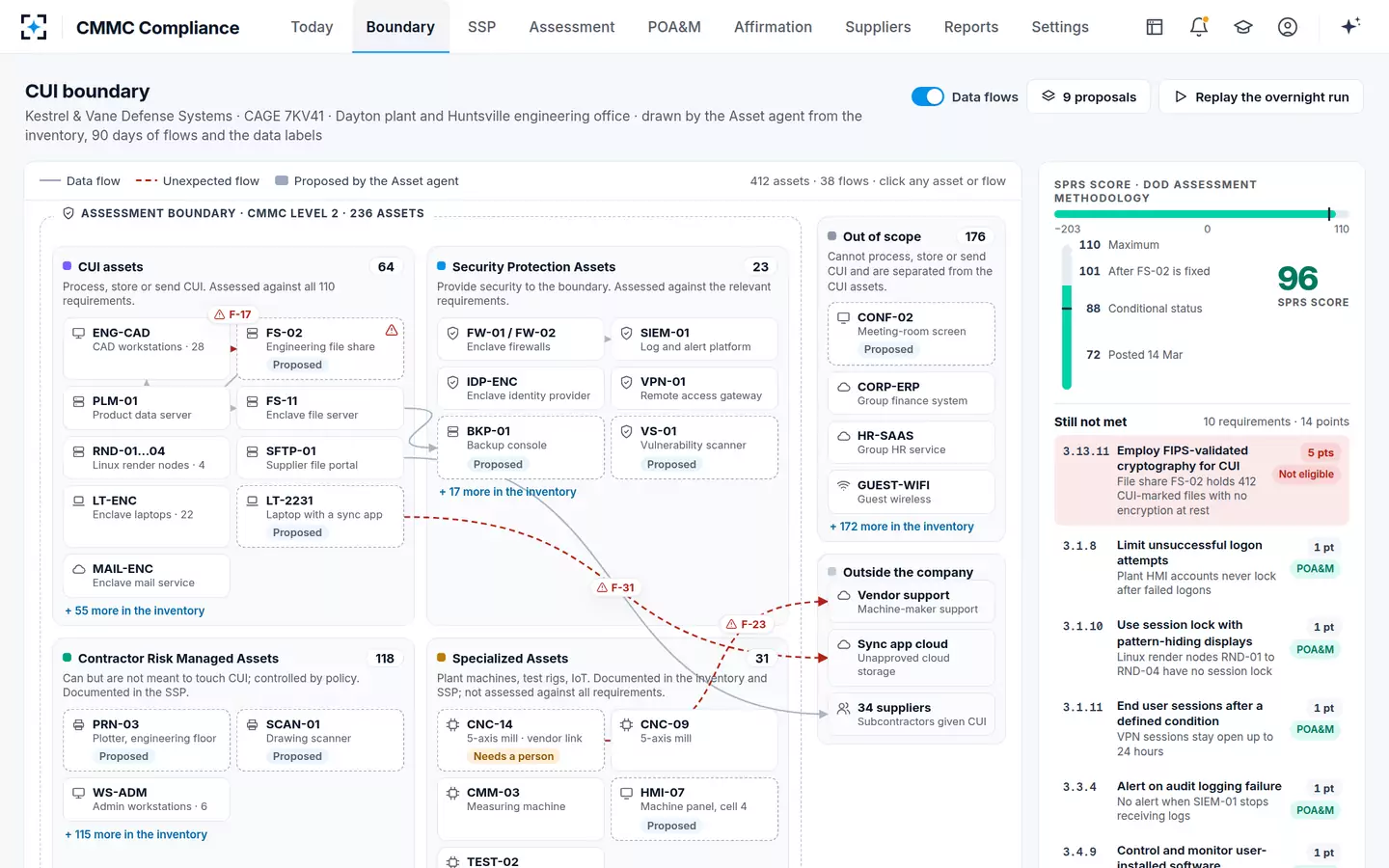The image size is (1389, 868).
Task: Expand 55 more in the inventory
Action: (x=135, y=610)
